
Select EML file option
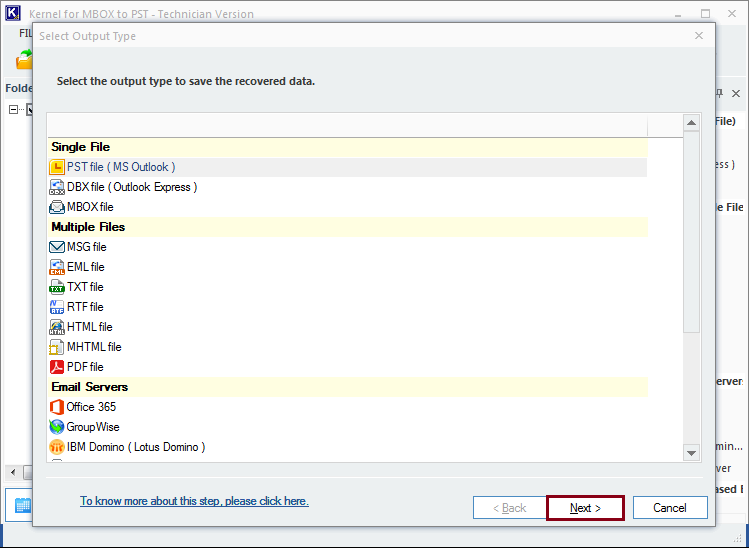[x=348, y=267]
